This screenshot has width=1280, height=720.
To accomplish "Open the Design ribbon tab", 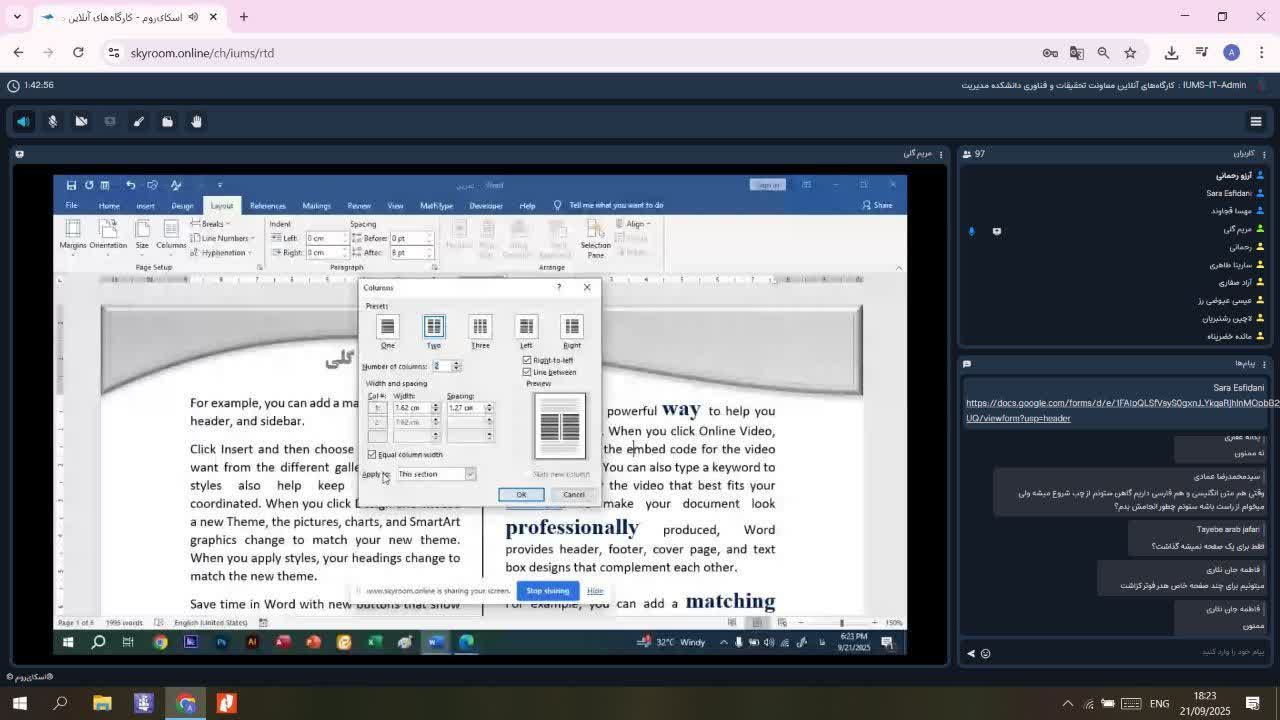I will tap(182, 206).
